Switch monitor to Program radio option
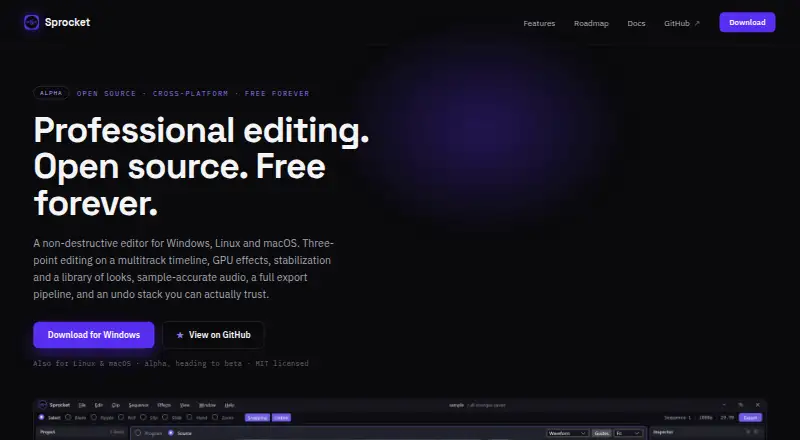The height and width of the screenshot is (440, 800). click(x=138, y=433)
